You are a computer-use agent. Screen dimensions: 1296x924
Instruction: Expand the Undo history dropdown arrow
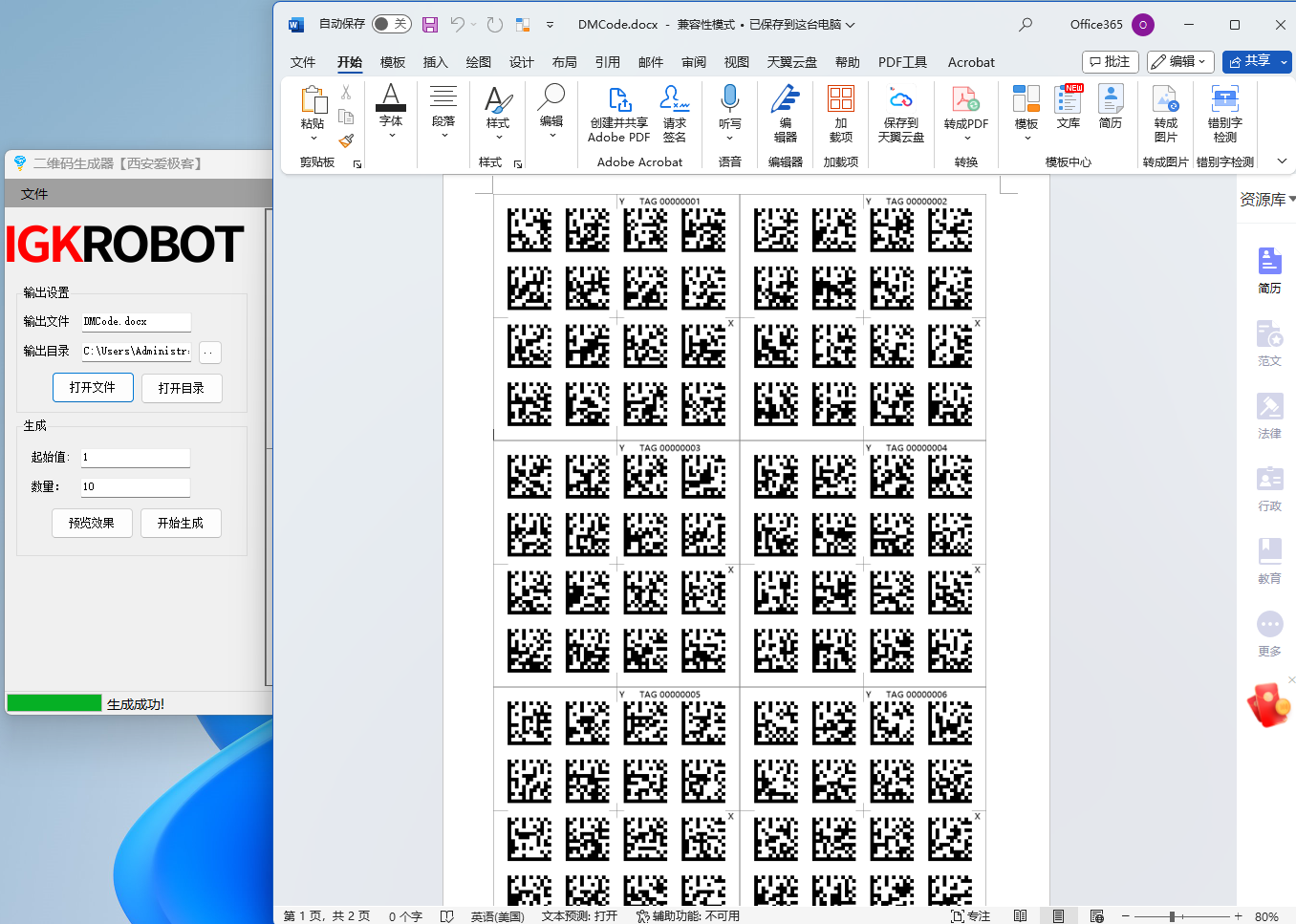pyautogui.click(x=473, y=25)
